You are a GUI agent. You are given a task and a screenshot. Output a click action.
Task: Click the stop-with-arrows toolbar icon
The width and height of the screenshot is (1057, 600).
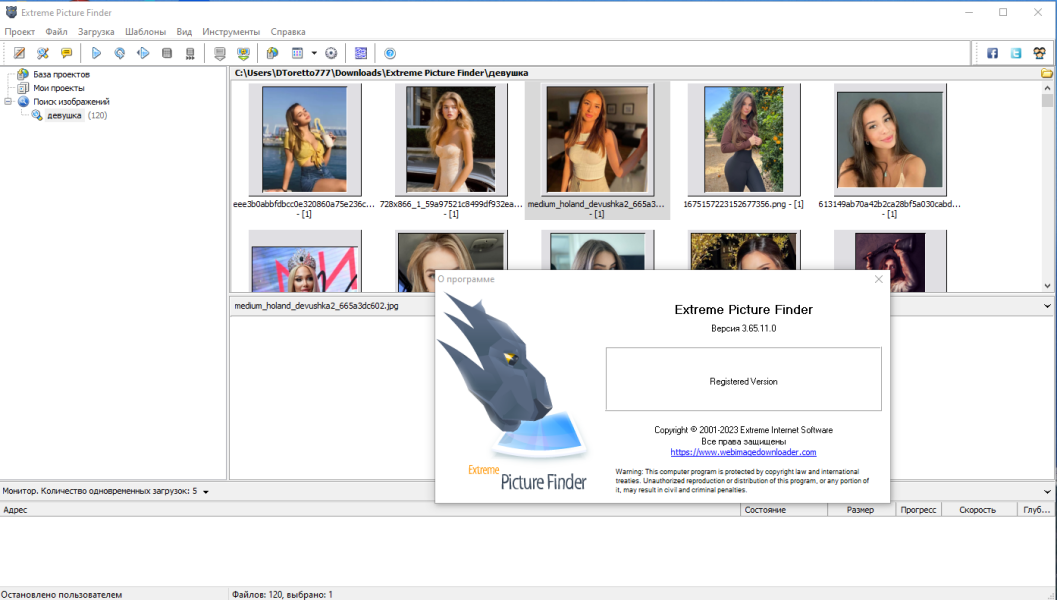pyautogui.click(x=190, y=53)
